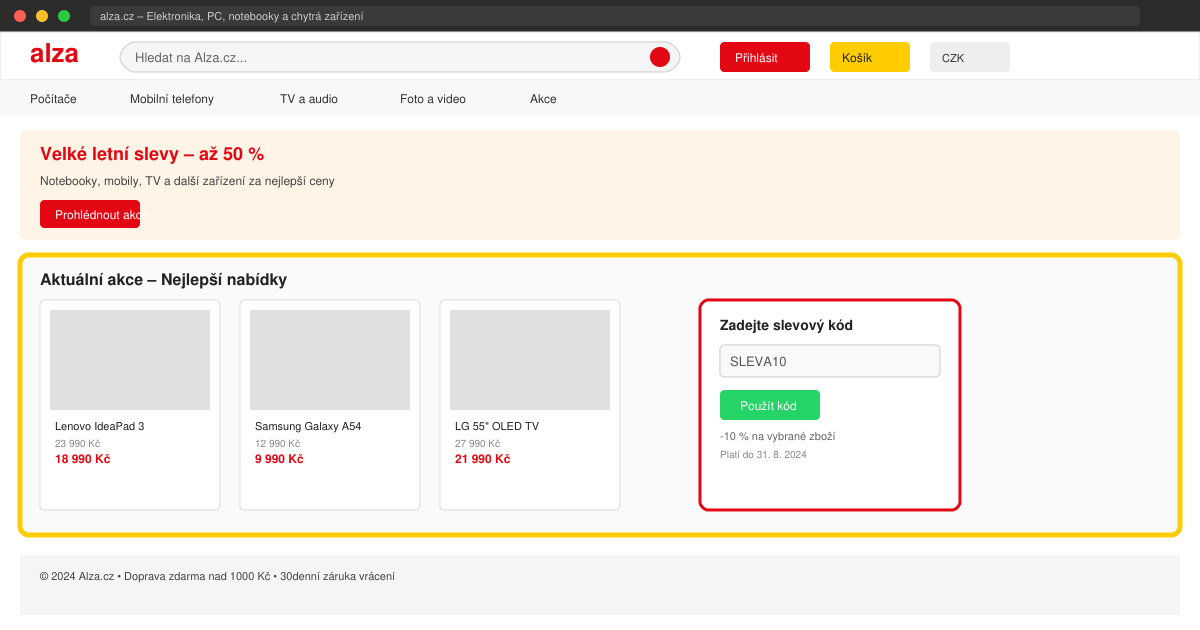1200x630 pixels.
Task: Click the green Použít kód button
Action: click(x=770, y=405)
